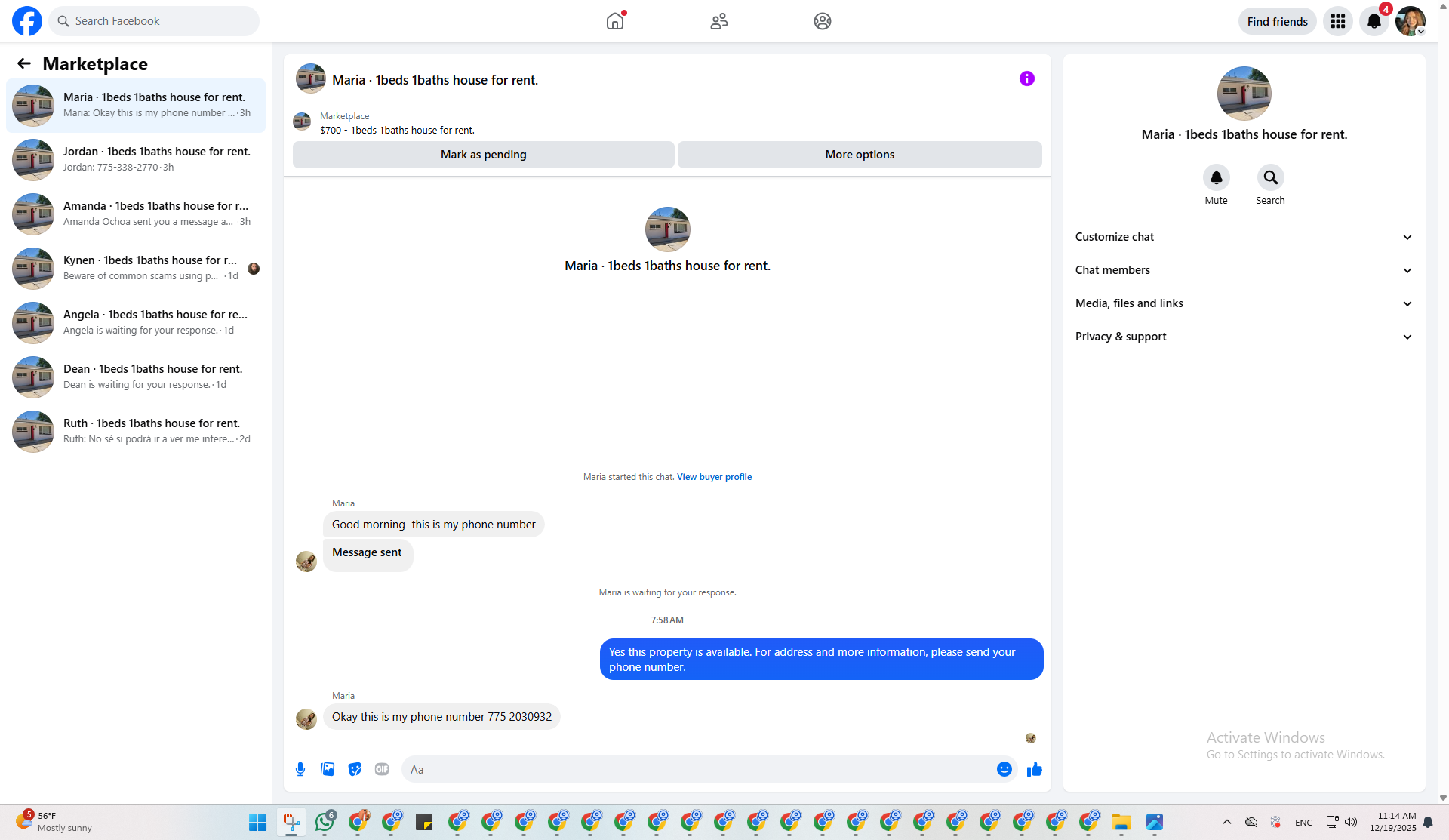The image size is (1449, 840).
Task: Click the back arrow beside Marketplace
Action: (24, 64)
